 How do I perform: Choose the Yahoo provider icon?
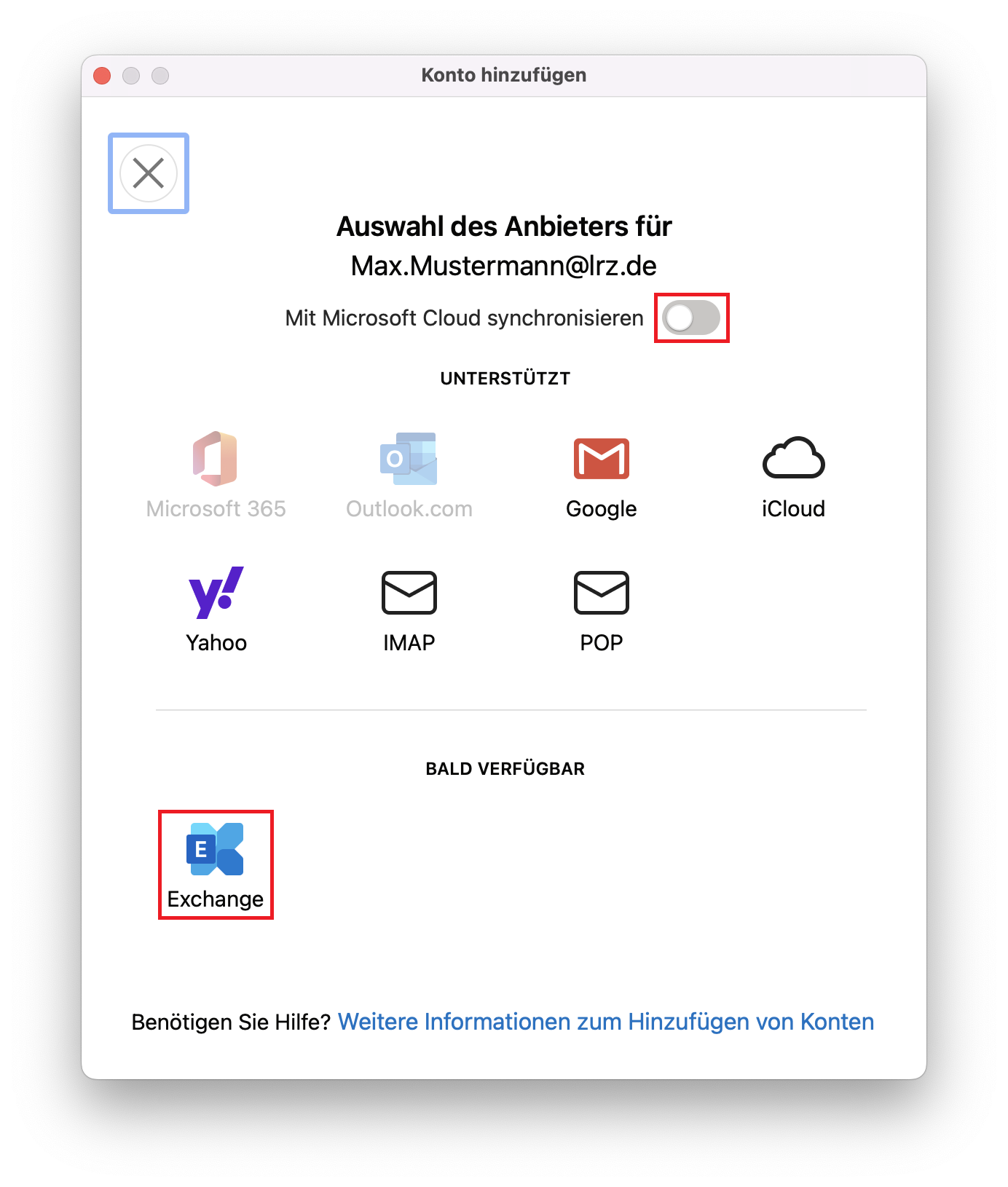[216, 593]
